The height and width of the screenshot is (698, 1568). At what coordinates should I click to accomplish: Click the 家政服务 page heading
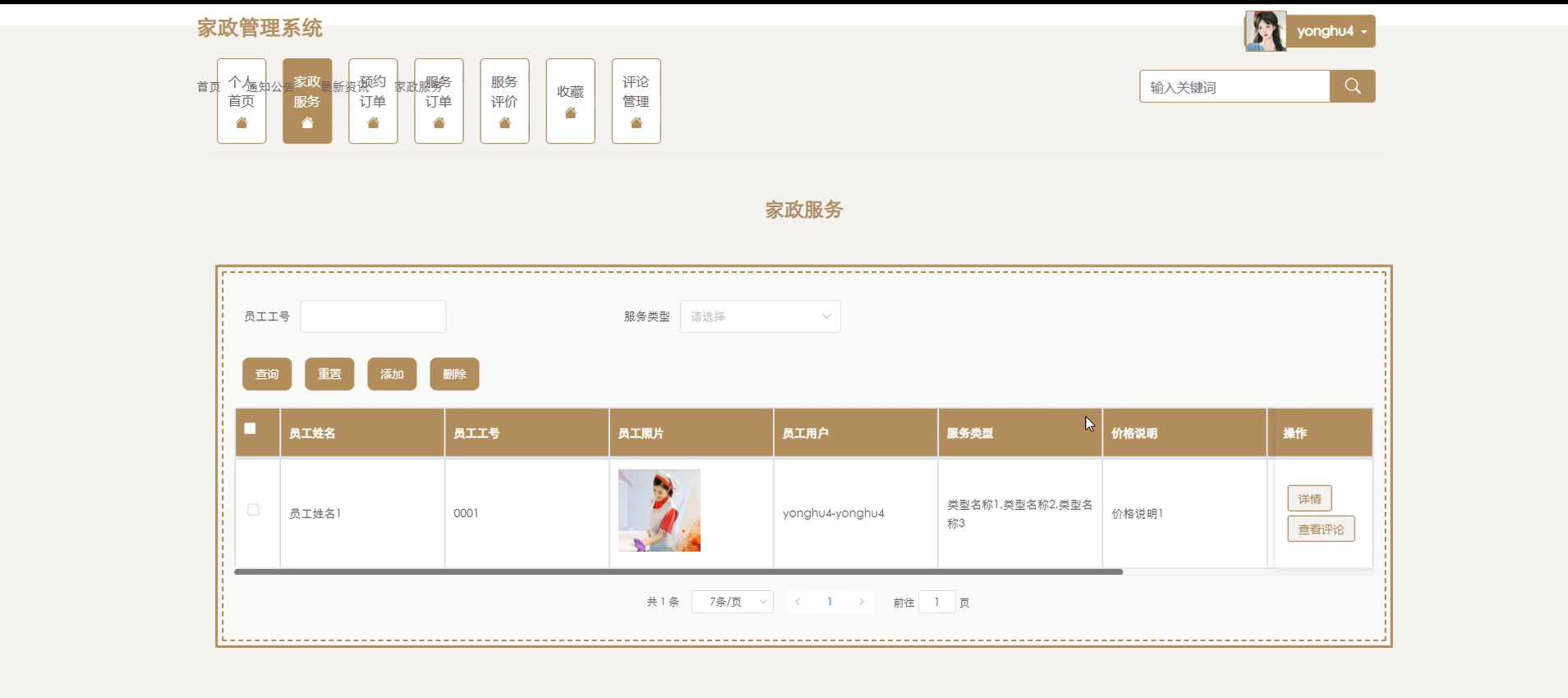804,210
